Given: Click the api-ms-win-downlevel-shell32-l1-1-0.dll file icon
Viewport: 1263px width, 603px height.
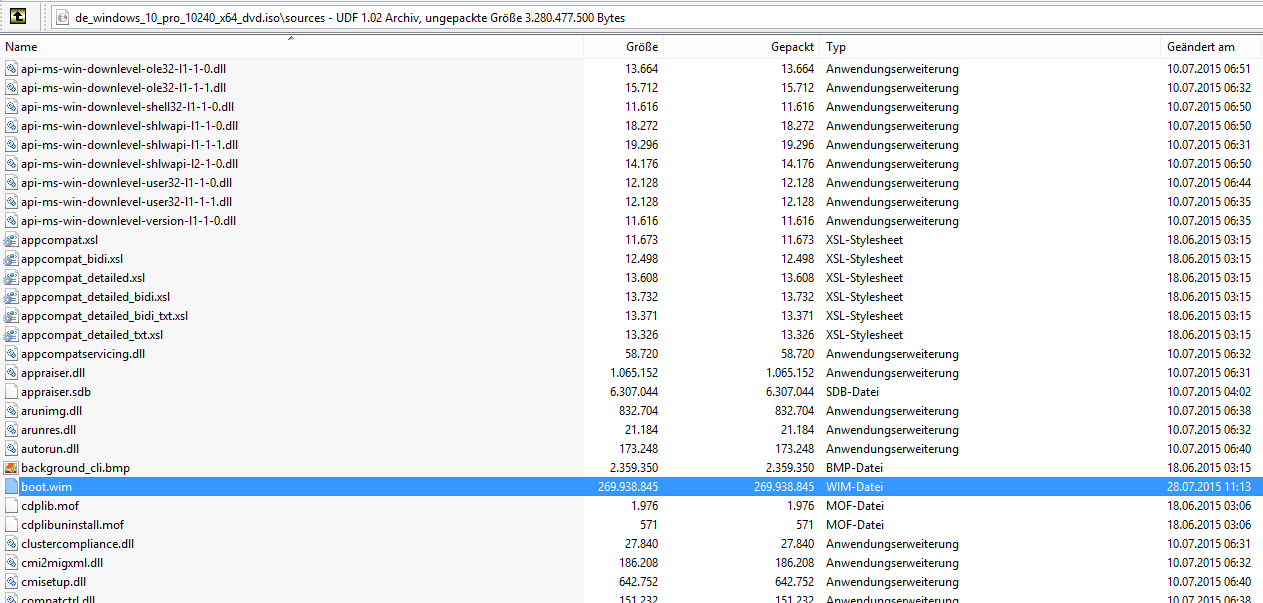Looking at the screenshot, I should (11, 107).
